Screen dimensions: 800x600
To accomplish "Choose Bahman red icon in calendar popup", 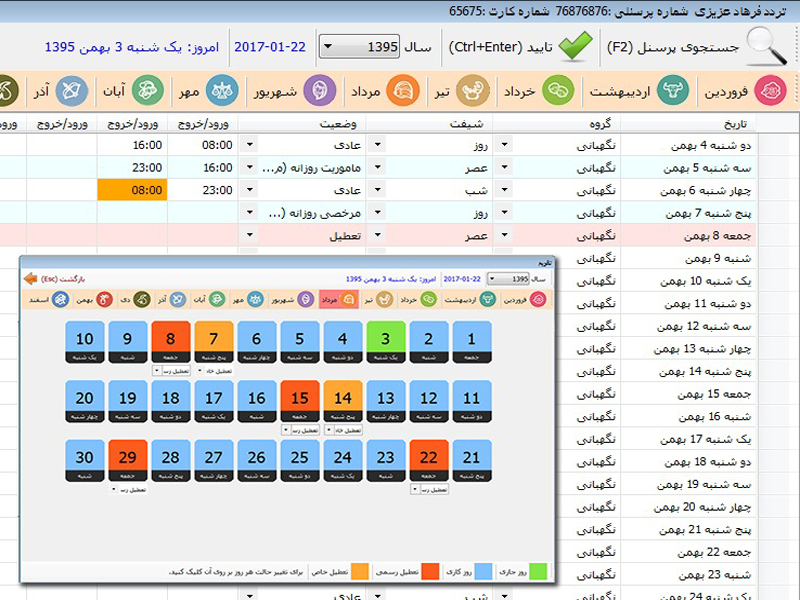I will 105,299.
